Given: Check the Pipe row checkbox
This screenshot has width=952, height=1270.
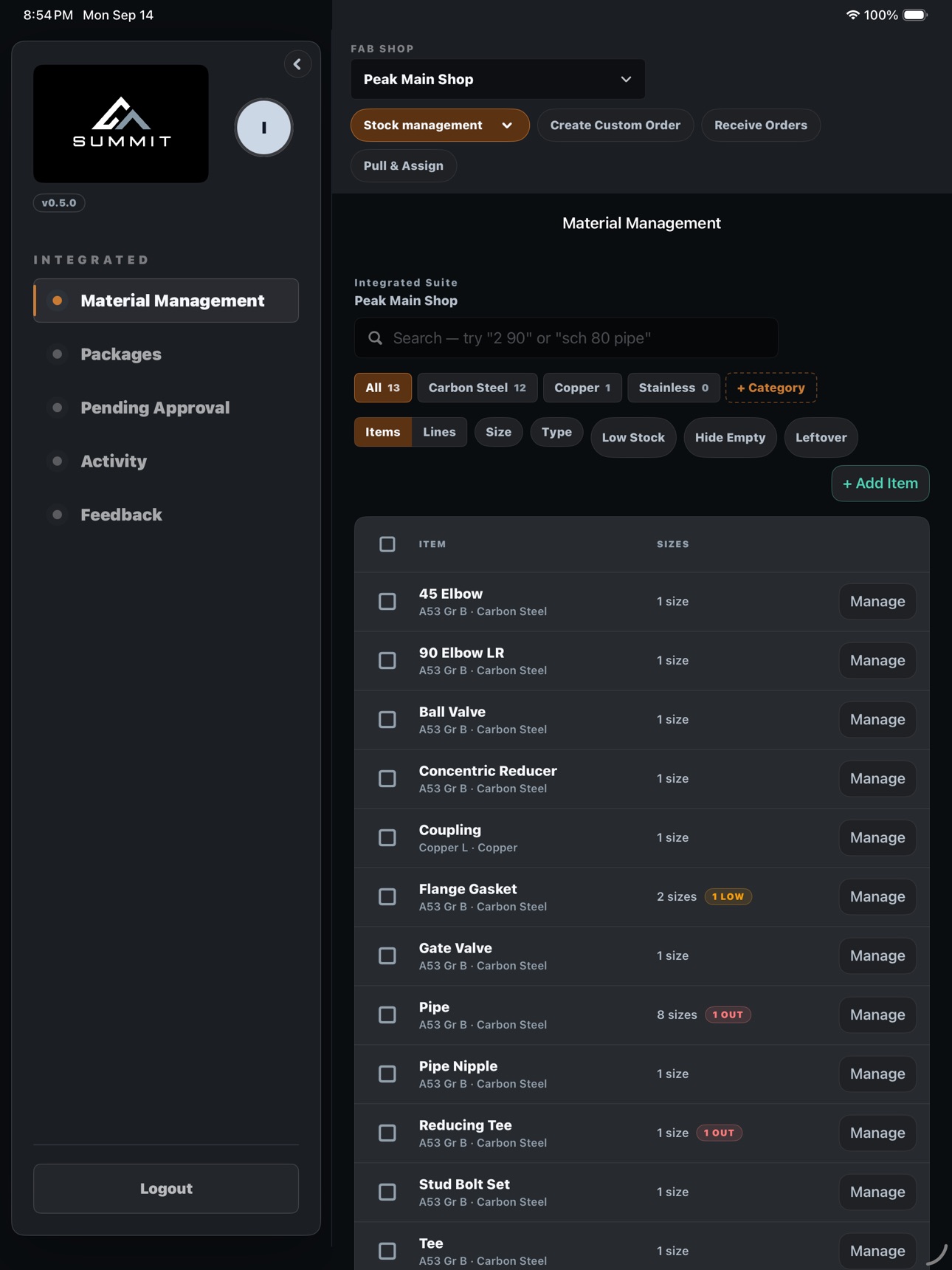Looking at the screenshot, I should (x=387, y=1015).
